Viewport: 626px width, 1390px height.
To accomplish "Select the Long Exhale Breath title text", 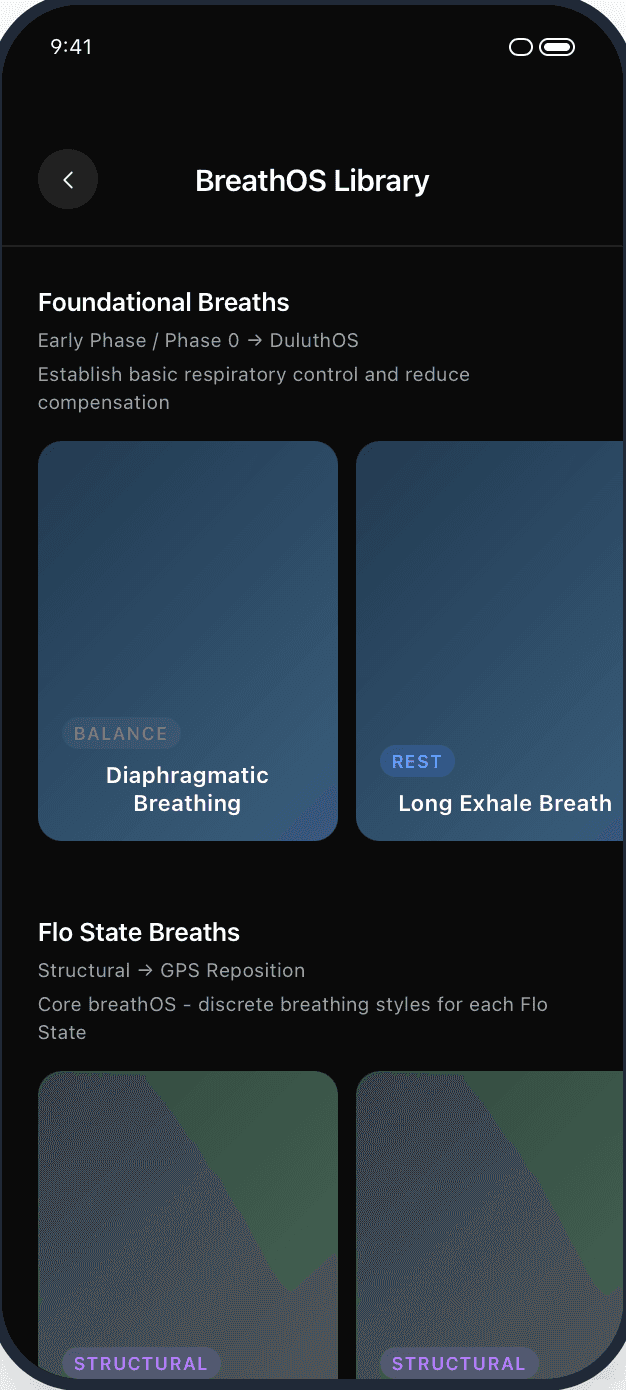I will point(505,803).
